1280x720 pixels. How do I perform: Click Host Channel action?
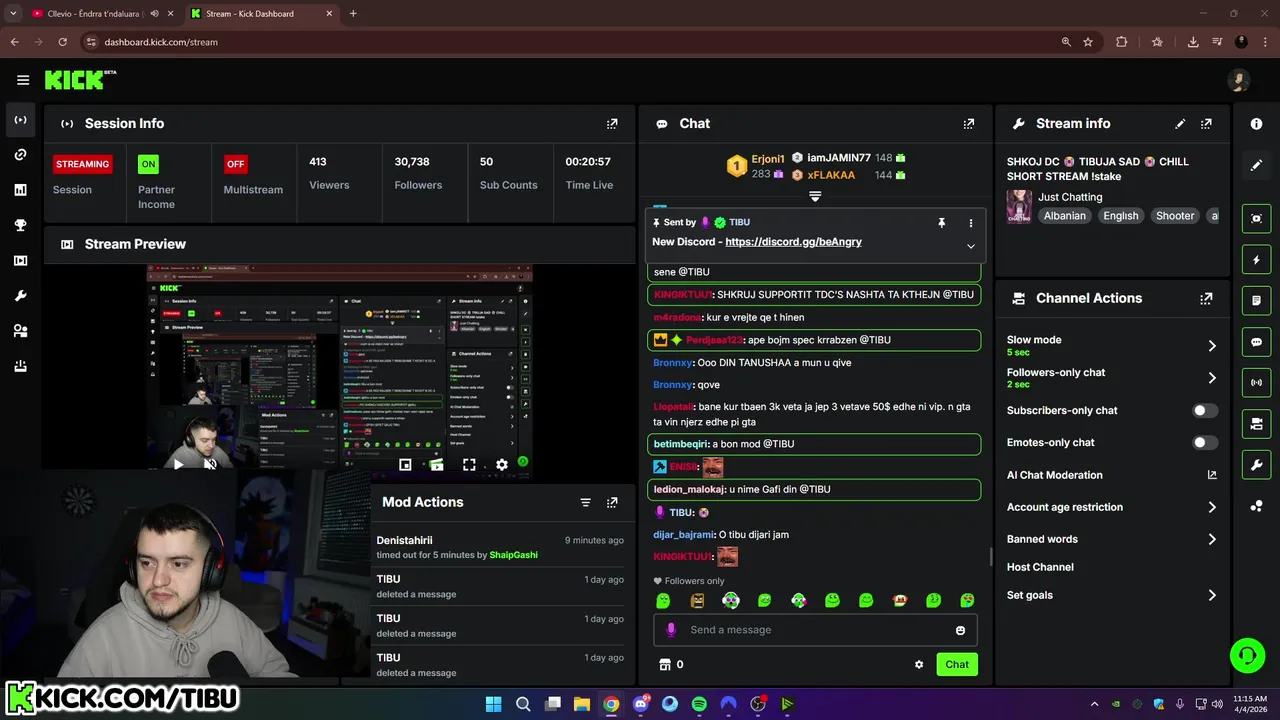[1040, 567]
